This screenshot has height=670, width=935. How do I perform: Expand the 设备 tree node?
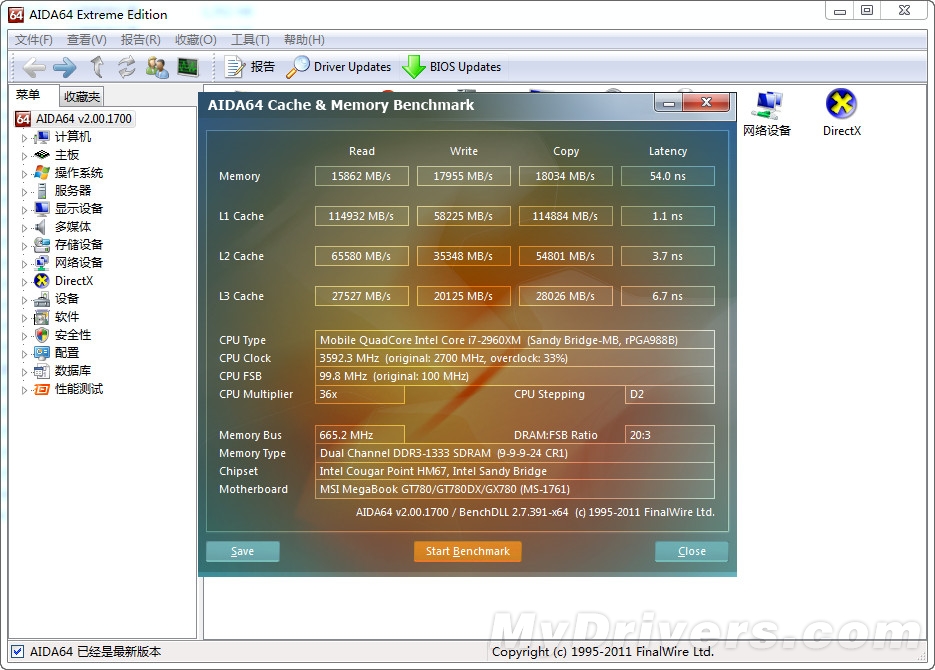pos(24,300)
